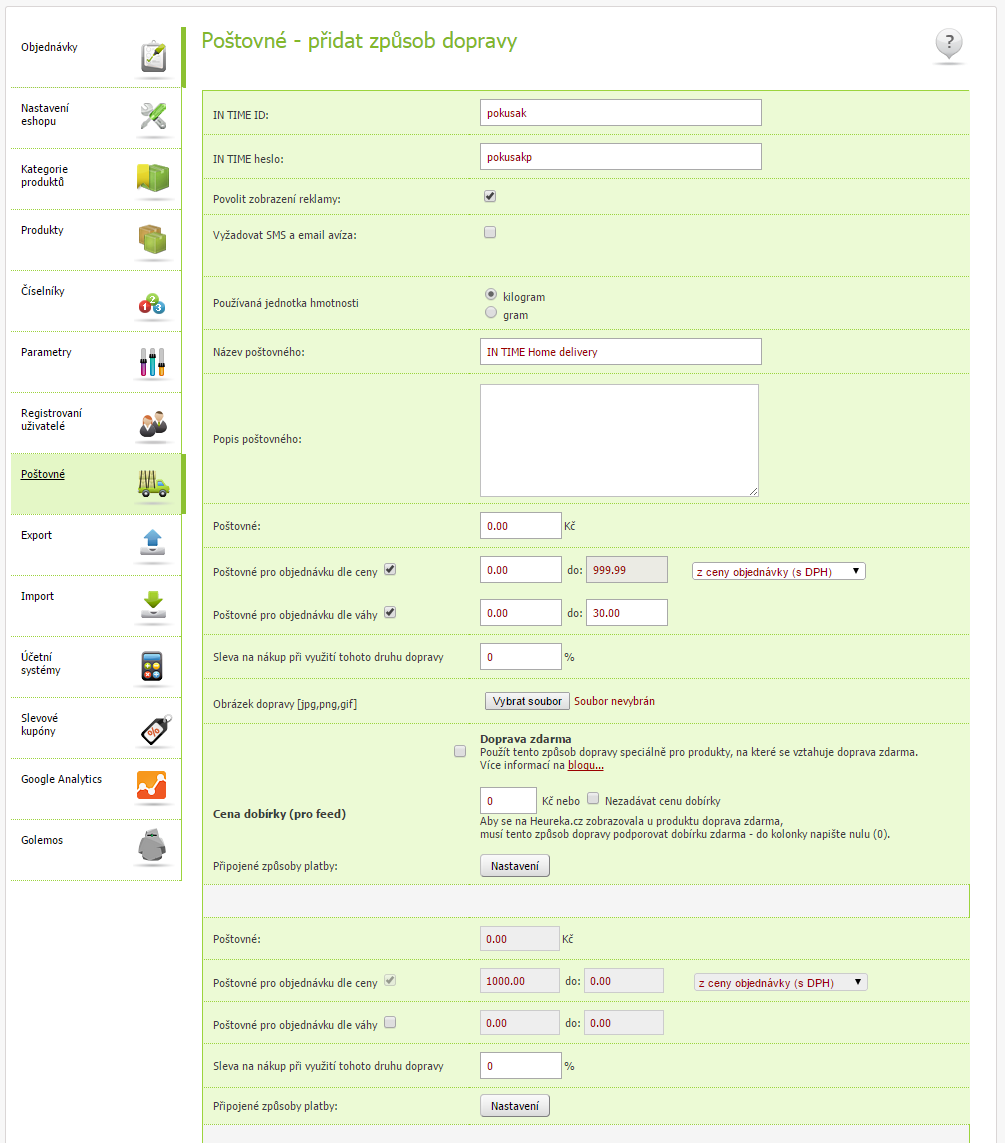Open Účetní systémy menu item
This screenshot has width=1005, height=1143.
point(41,663)
